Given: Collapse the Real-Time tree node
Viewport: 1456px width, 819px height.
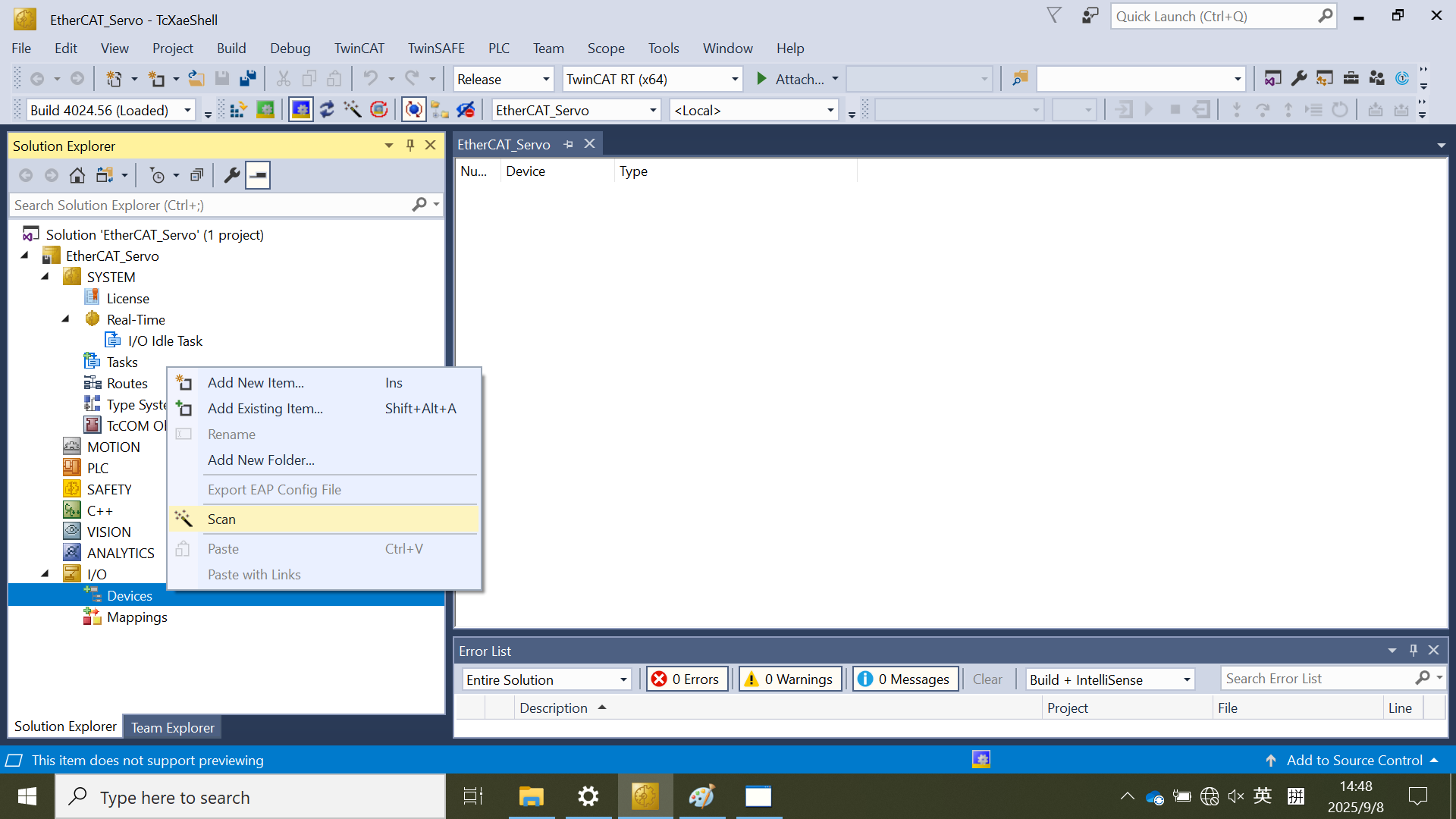Looking at the screenshot, I should [x=66, y=319].
